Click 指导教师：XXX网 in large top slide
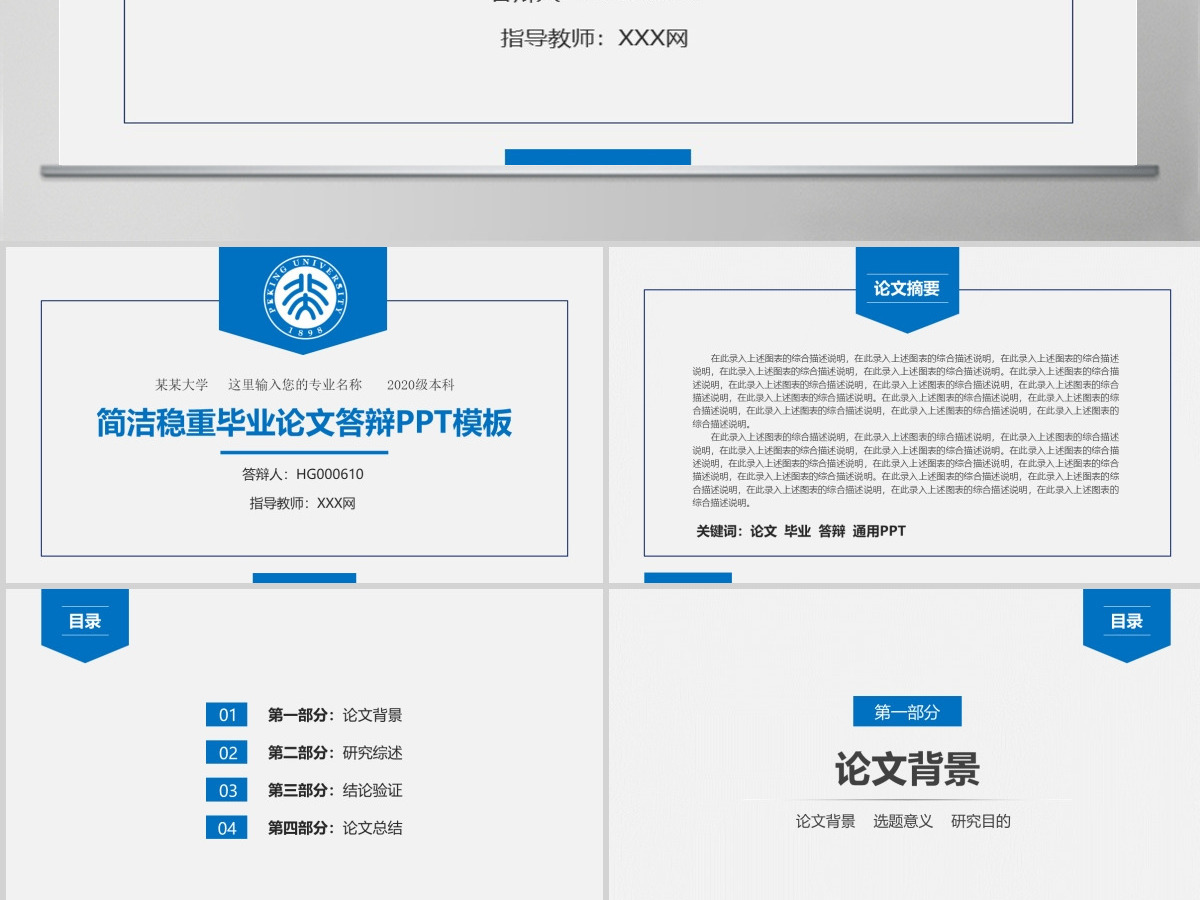The image size is (1200, 900). 595,39
